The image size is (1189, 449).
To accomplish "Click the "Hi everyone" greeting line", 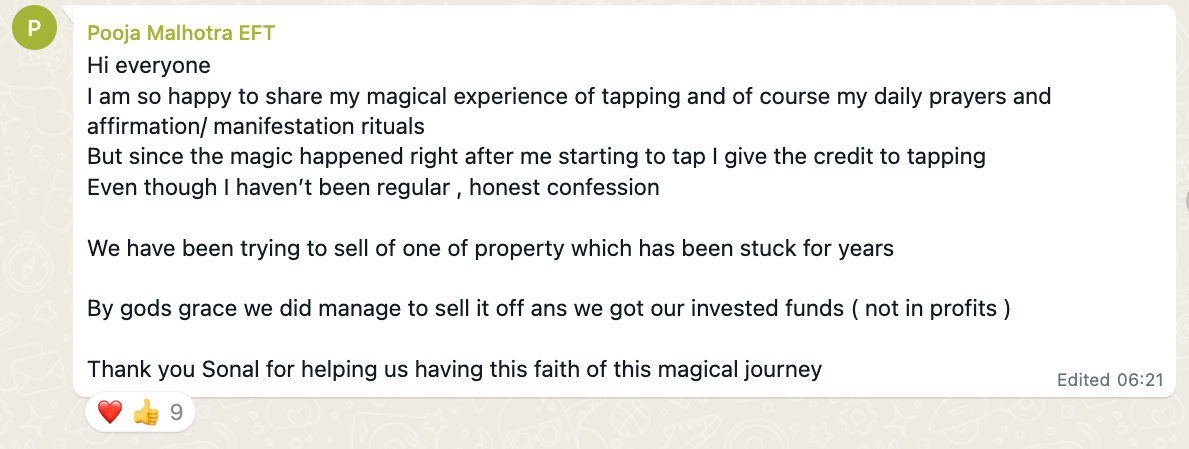I will coord(149,67).
